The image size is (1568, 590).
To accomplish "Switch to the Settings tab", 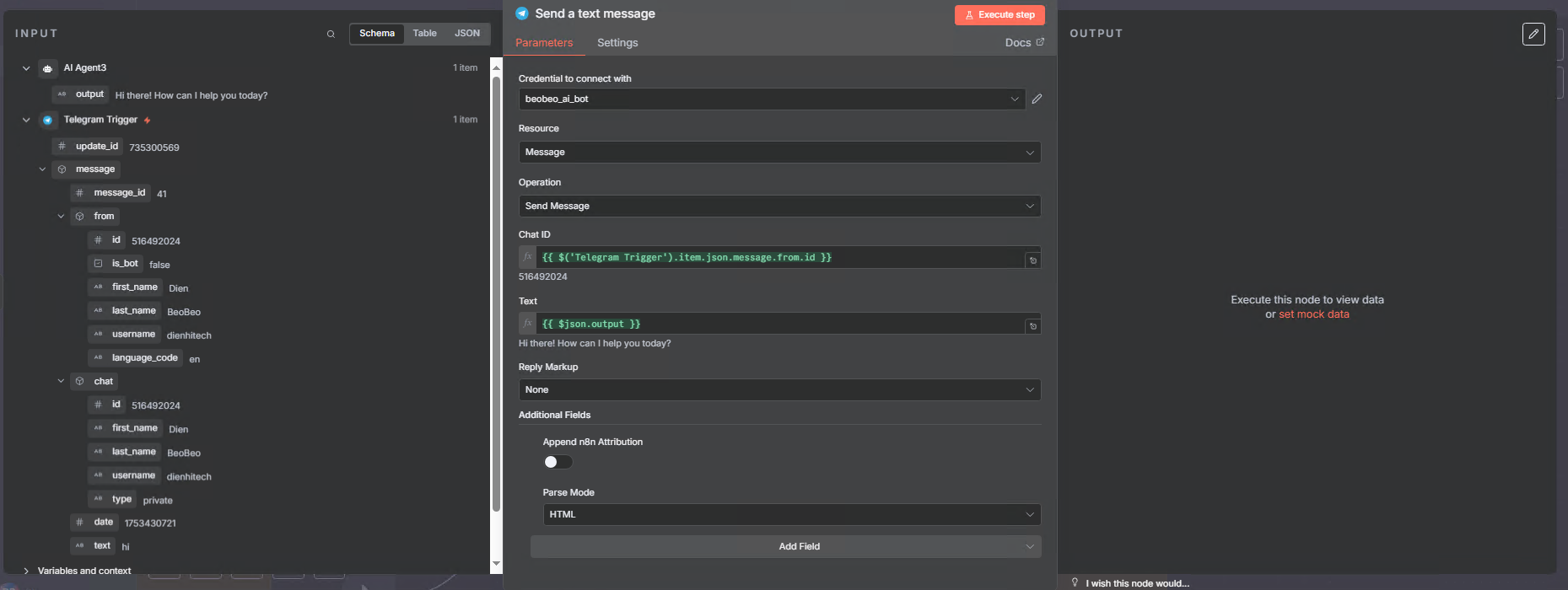I will [617, 43].
